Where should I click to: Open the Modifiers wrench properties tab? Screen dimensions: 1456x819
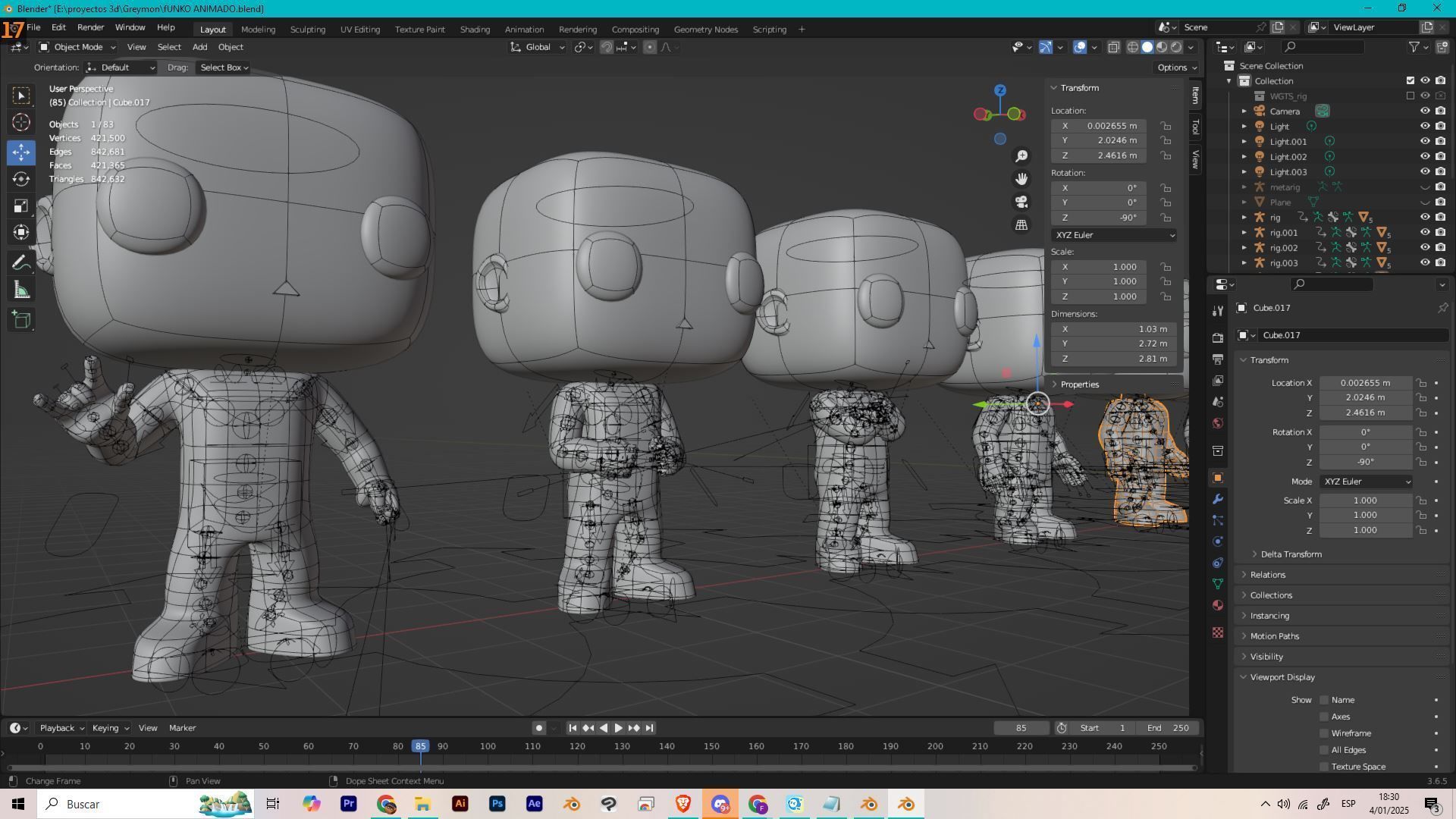tap(1218, 499)
